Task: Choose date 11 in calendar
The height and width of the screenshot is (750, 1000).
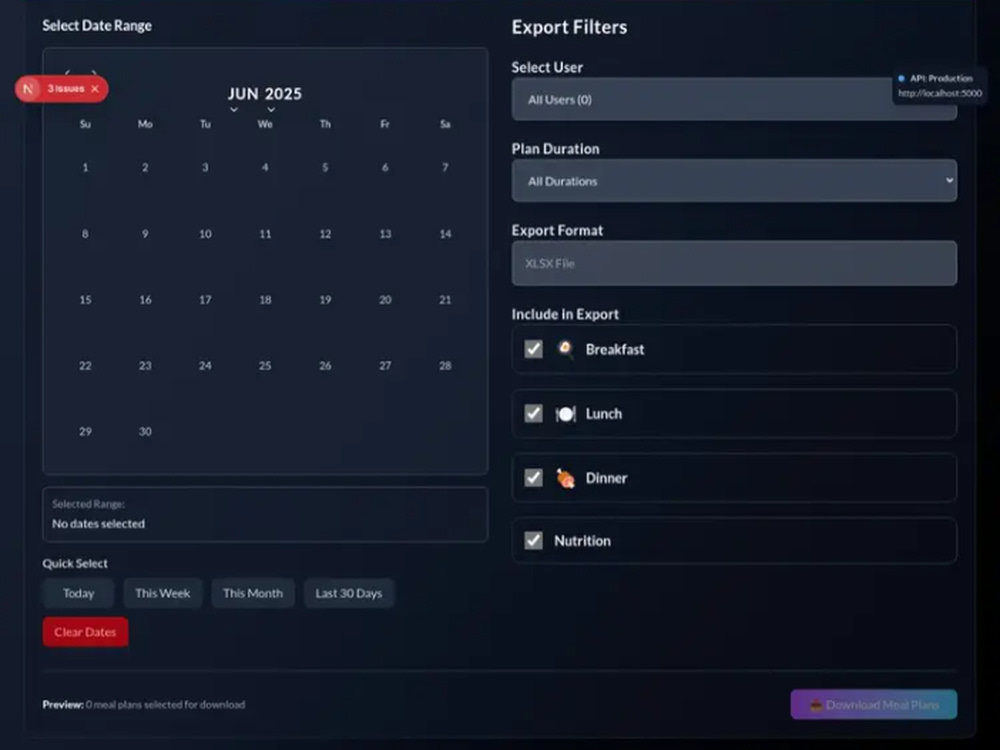Action: tap(265, 234)
